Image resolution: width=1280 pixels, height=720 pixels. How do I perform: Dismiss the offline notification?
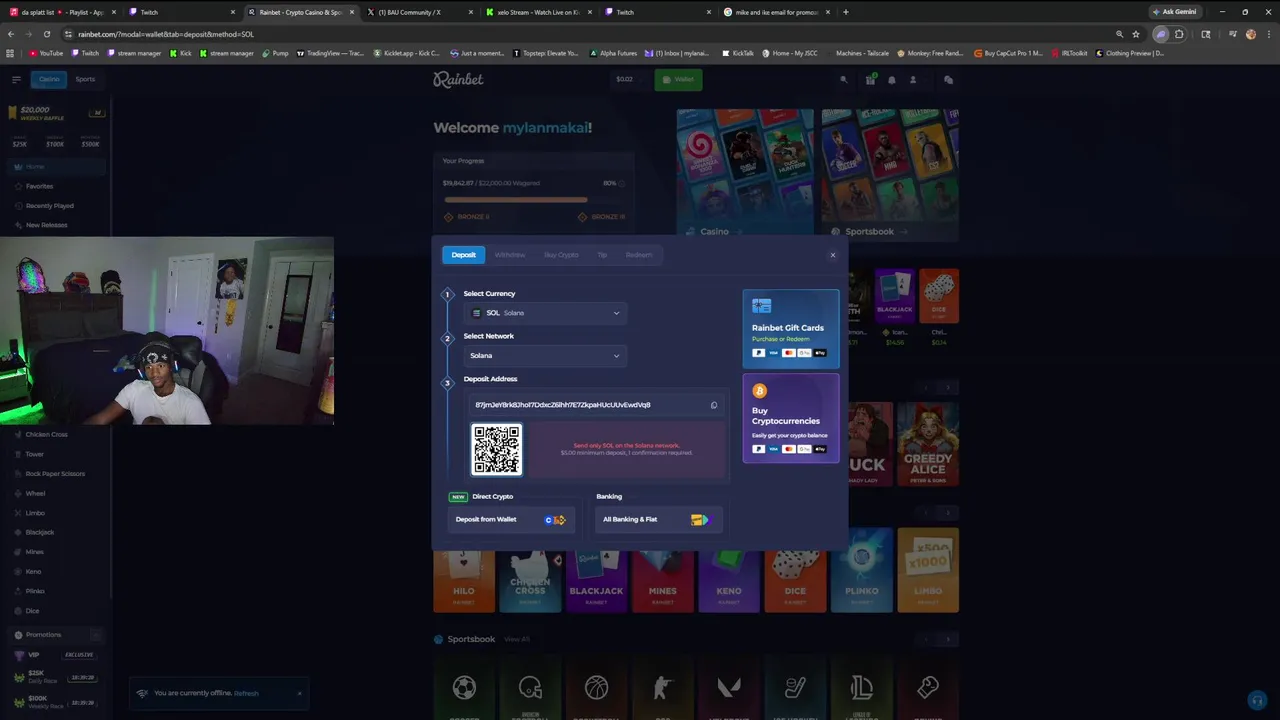298,693
